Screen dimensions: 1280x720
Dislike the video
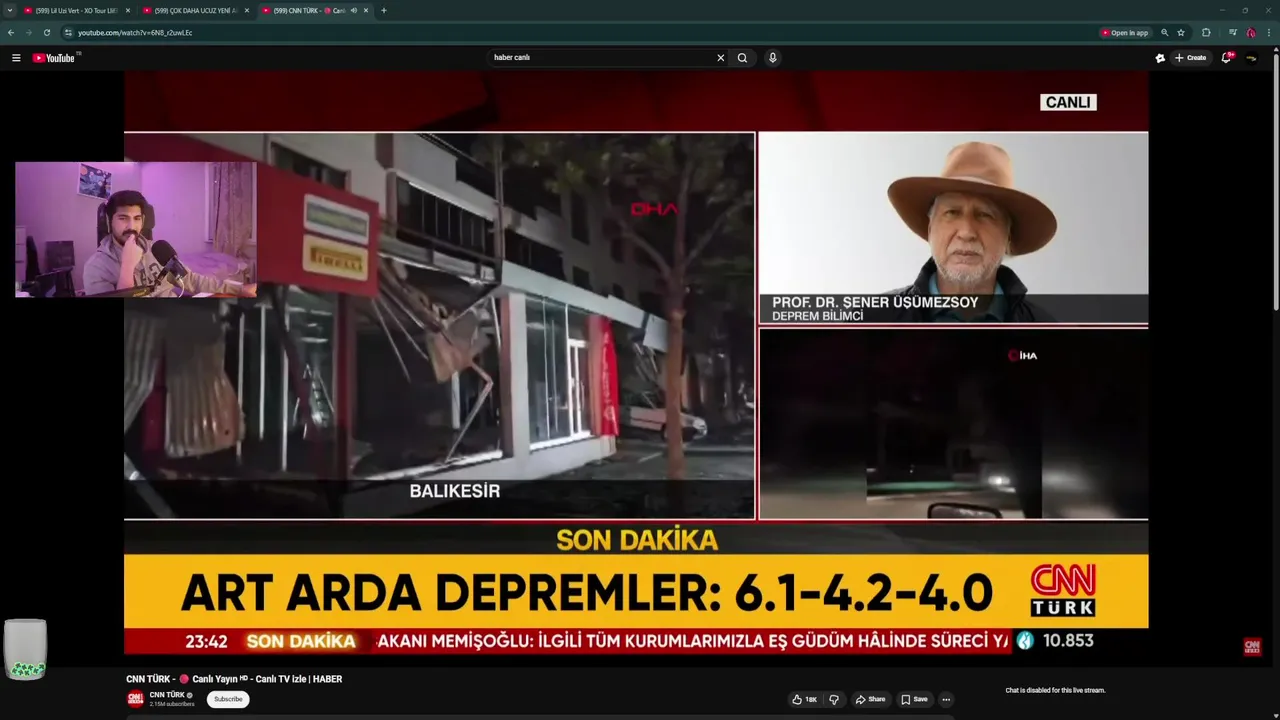(833, 699)
